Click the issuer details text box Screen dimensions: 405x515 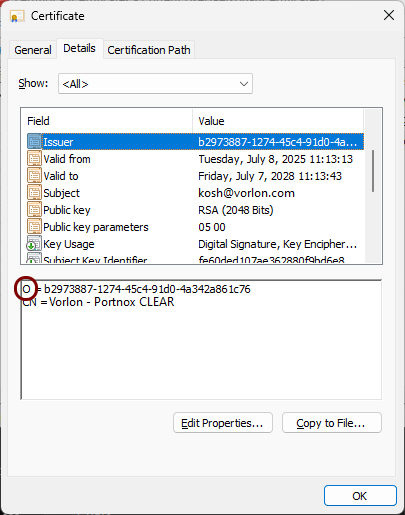click(x=201, y=339)
